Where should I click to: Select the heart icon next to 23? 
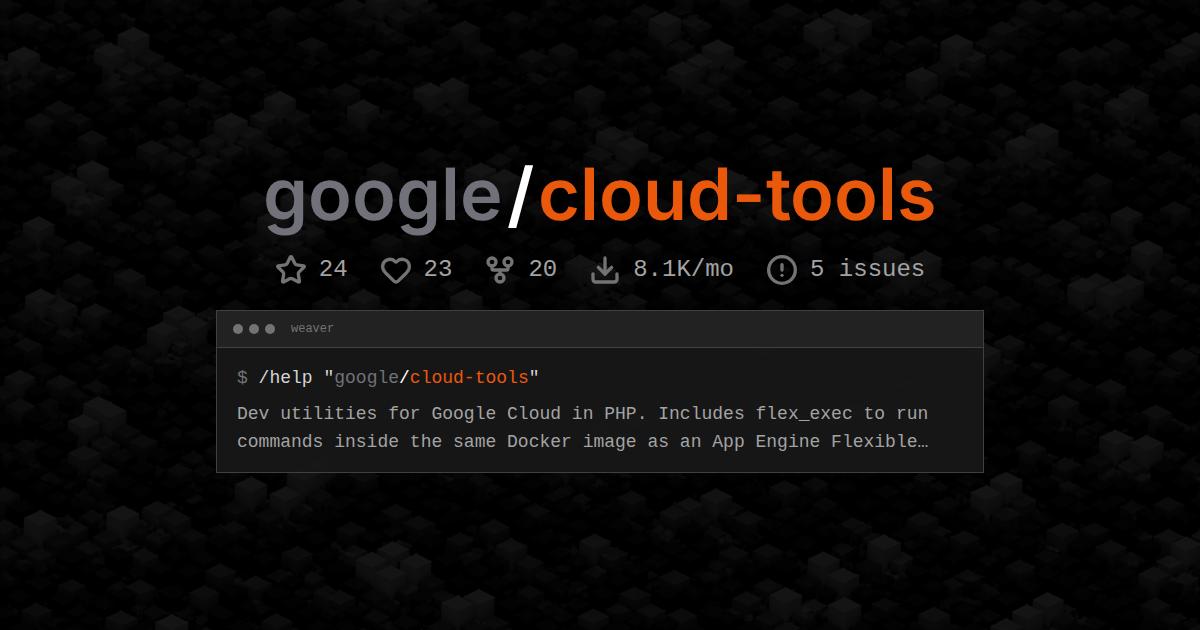click(x=396, y=269)
